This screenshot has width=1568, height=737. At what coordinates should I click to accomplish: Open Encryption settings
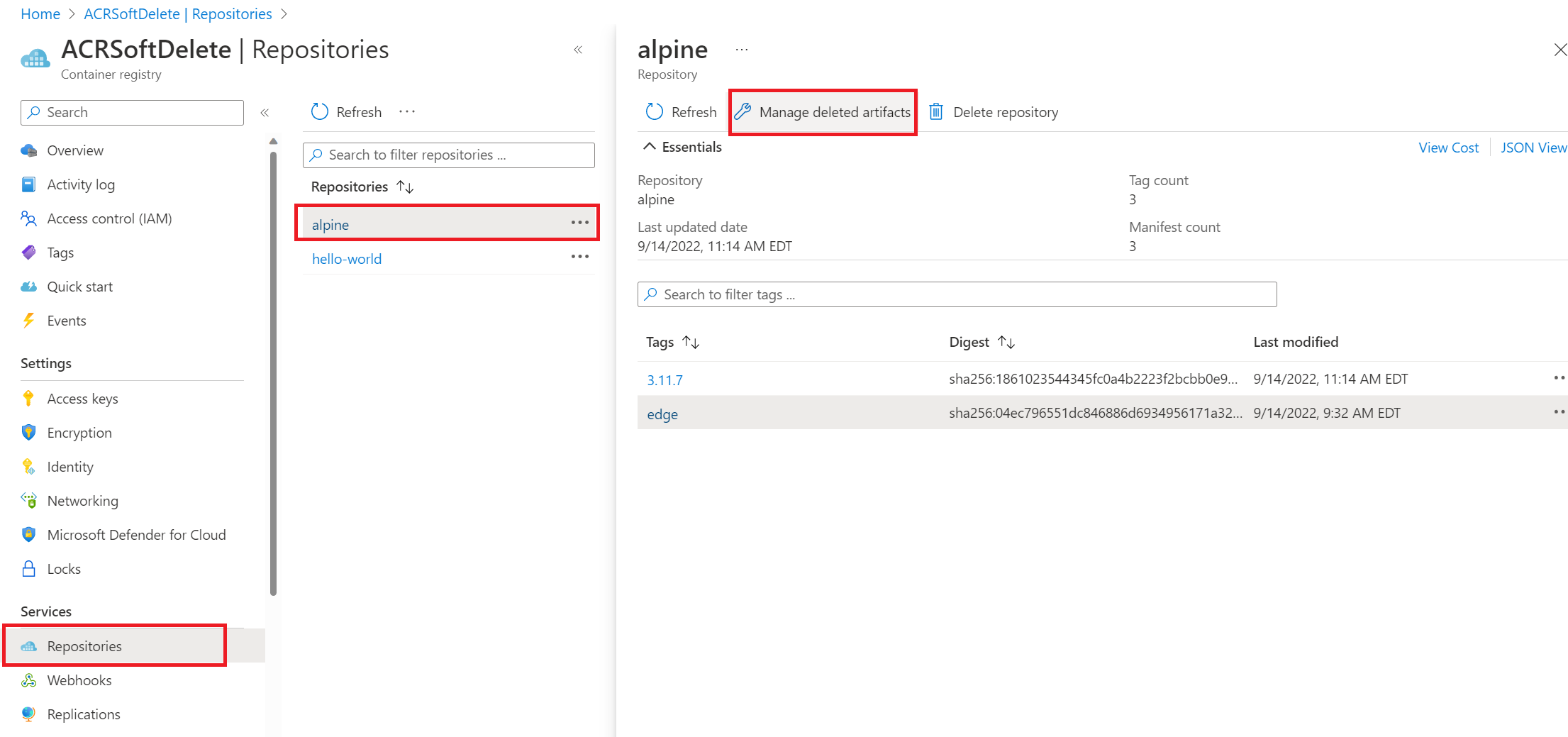(x=79, y=433)
